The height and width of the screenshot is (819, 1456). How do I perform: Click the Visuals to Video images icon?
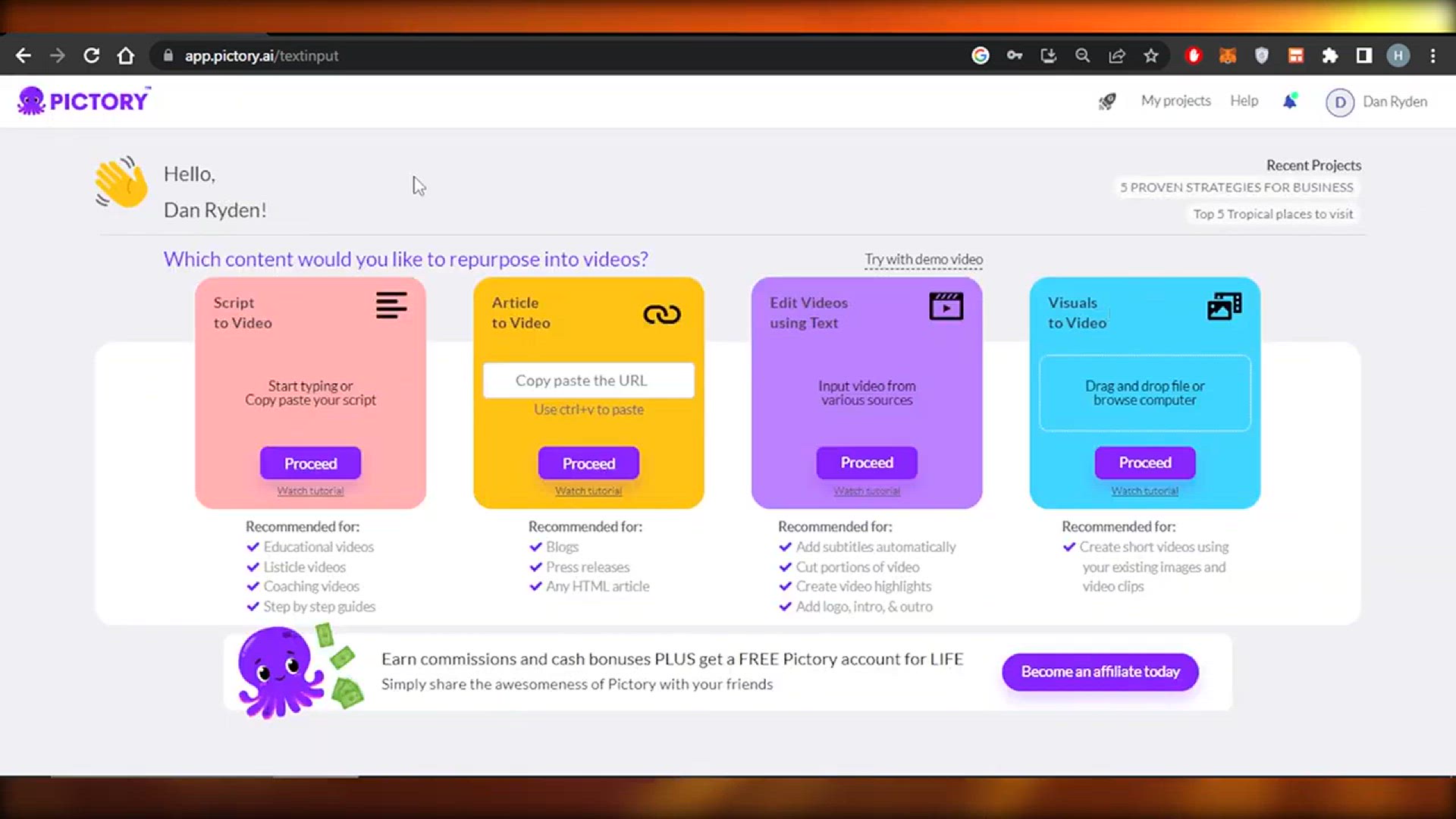click(1224, 306)
